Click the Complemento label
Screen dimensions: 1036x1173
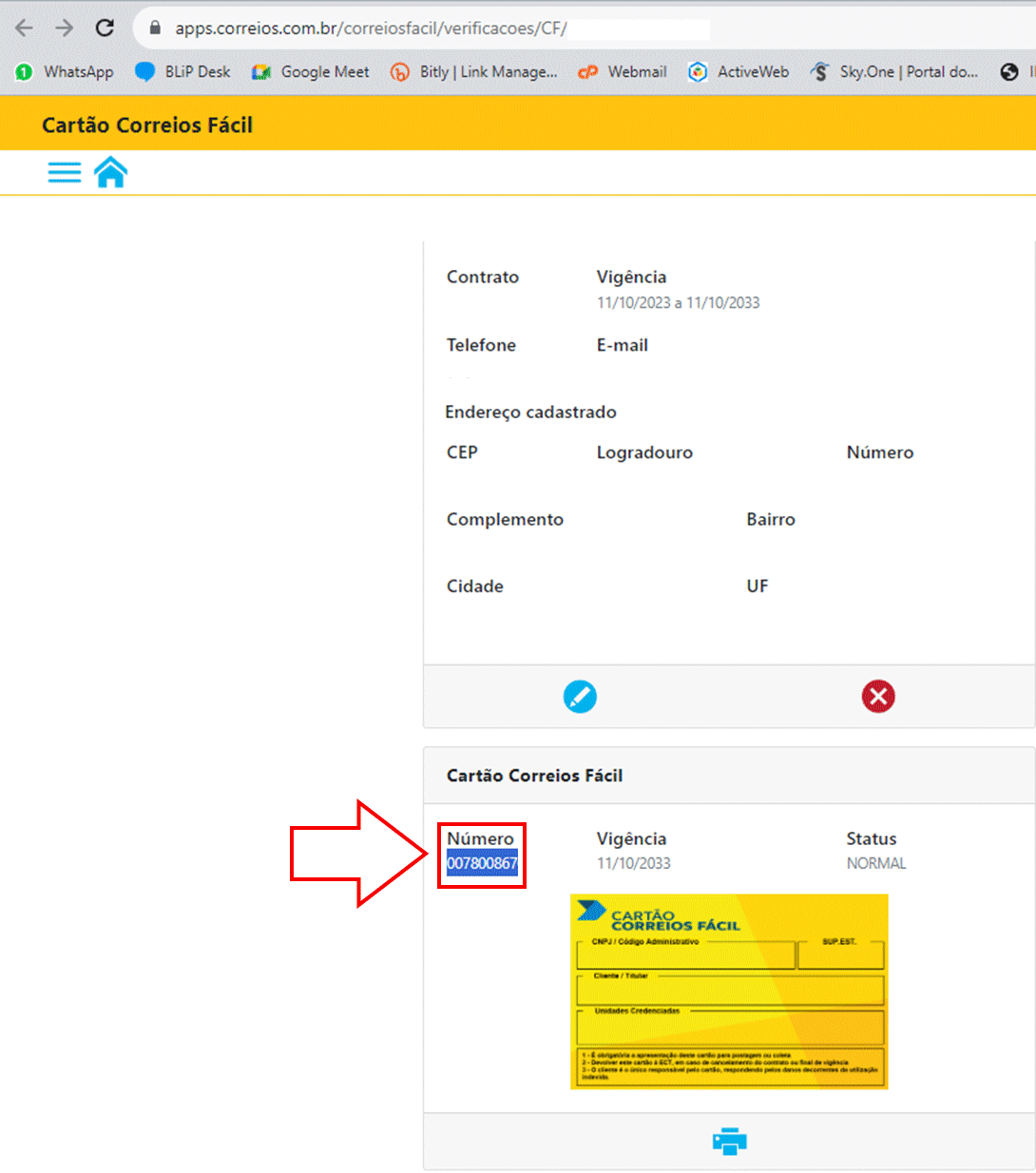pyautogui.click(x=505, y=519)
